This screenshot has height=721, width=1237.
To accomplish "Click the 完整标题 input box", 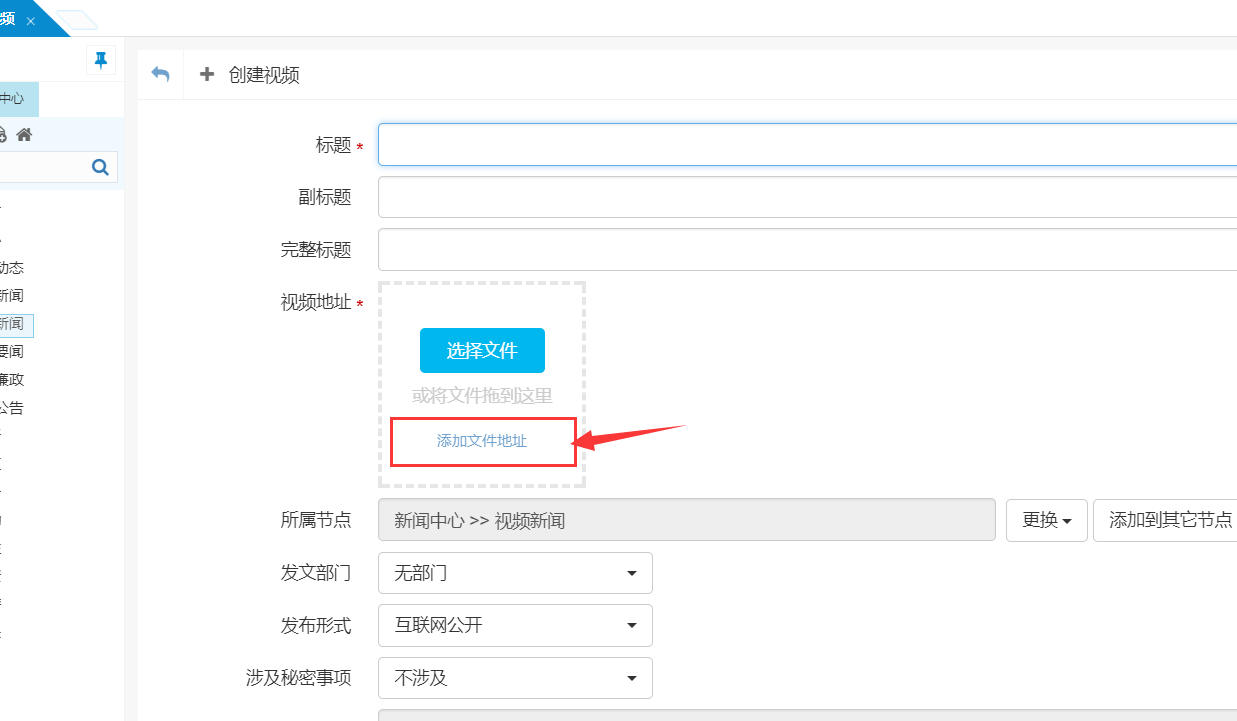I will [806, 250].
